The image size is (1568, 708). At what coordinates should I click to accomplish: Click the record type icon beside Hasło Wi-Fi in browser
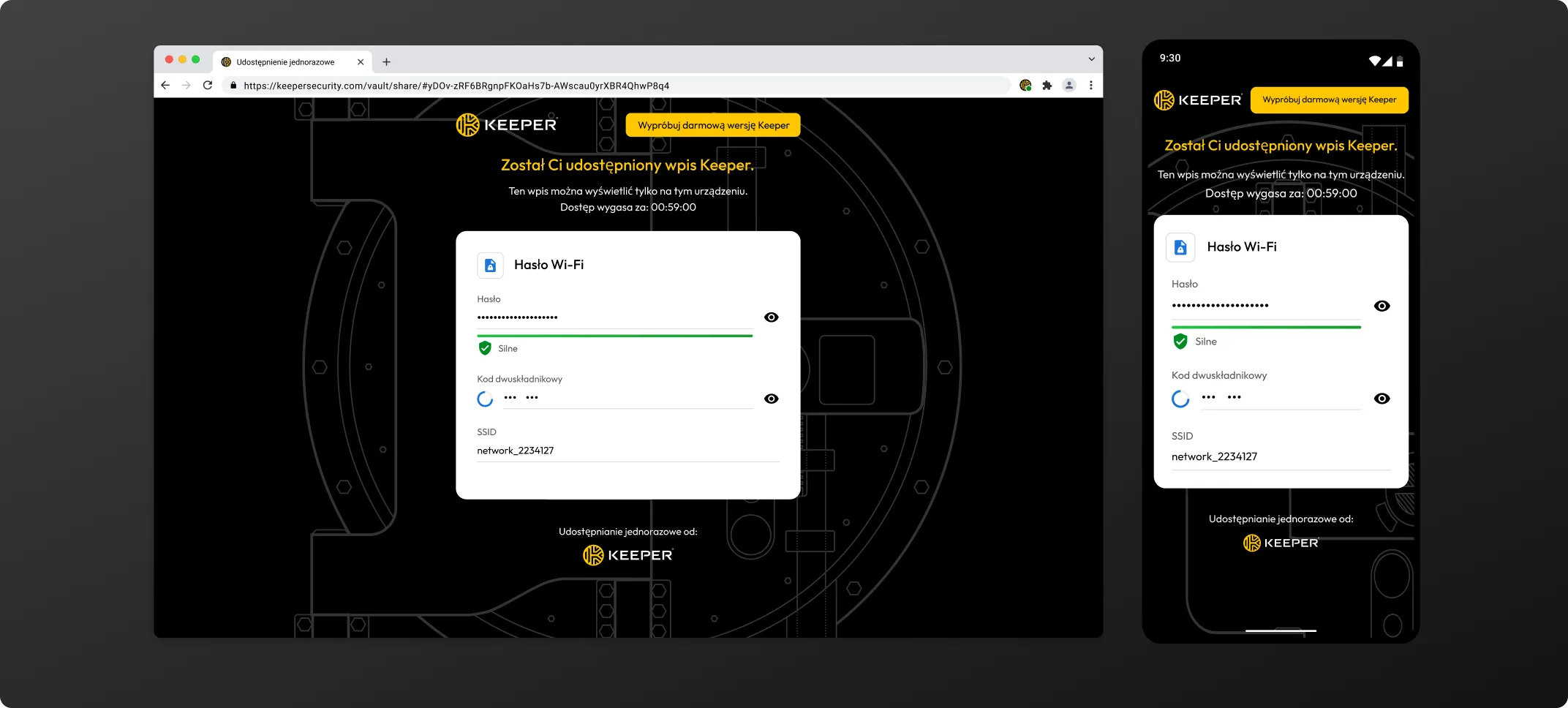click(x=491, y=265)
